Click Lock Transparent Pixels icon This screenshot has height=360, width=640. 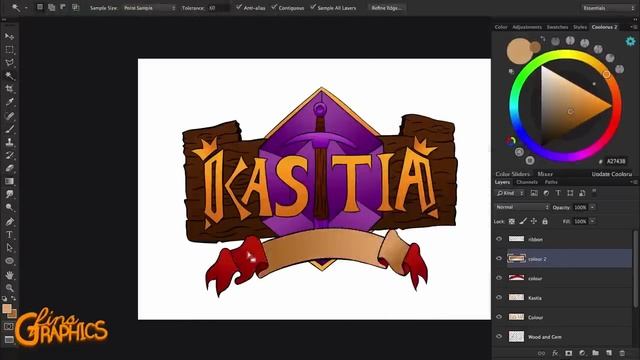point(512,221)
